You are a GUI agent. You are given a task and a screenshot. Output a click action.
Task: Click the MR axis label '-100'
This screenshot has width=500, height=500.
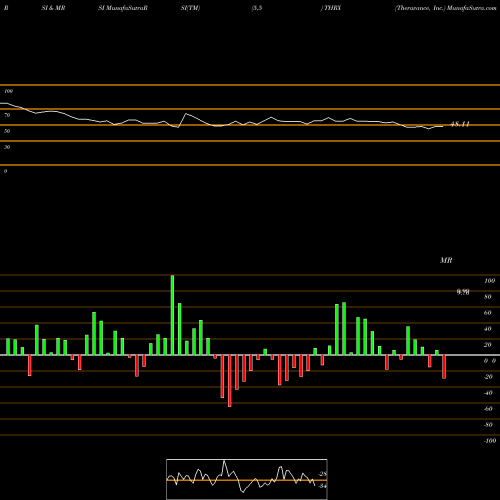[489, 441]
